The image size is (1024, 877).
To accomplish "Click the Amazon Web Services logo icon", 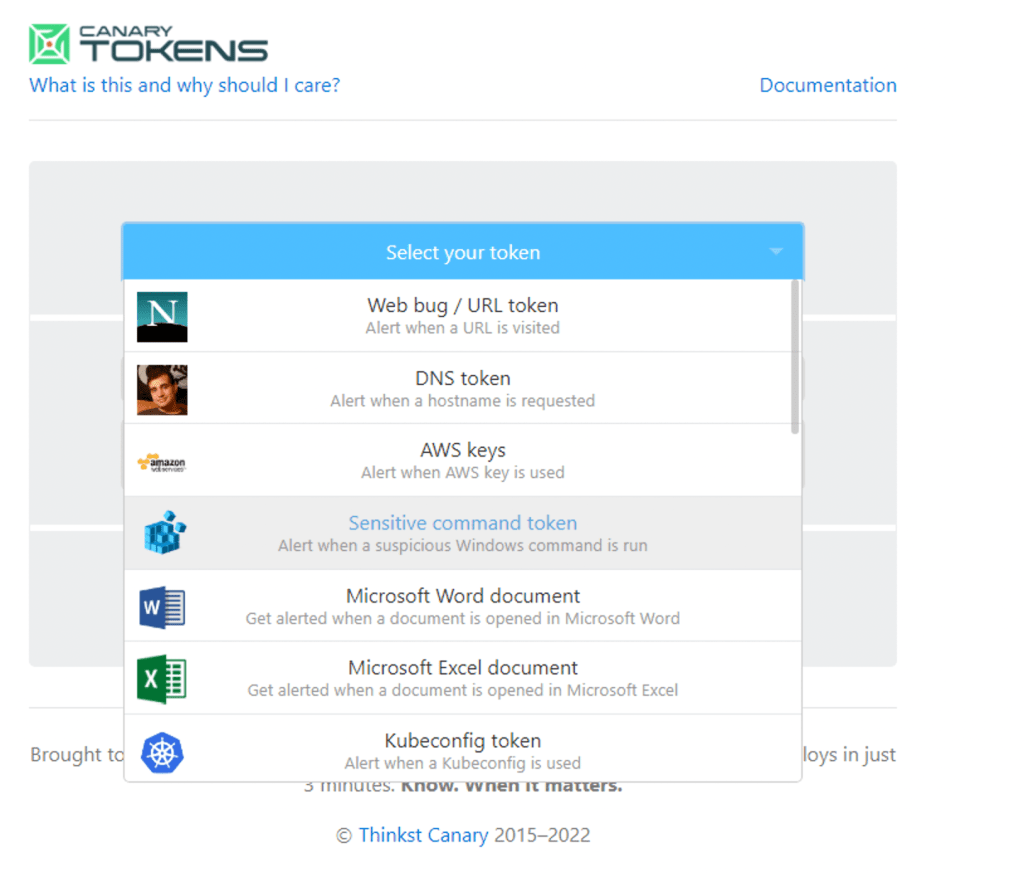I will click(162, 462).
